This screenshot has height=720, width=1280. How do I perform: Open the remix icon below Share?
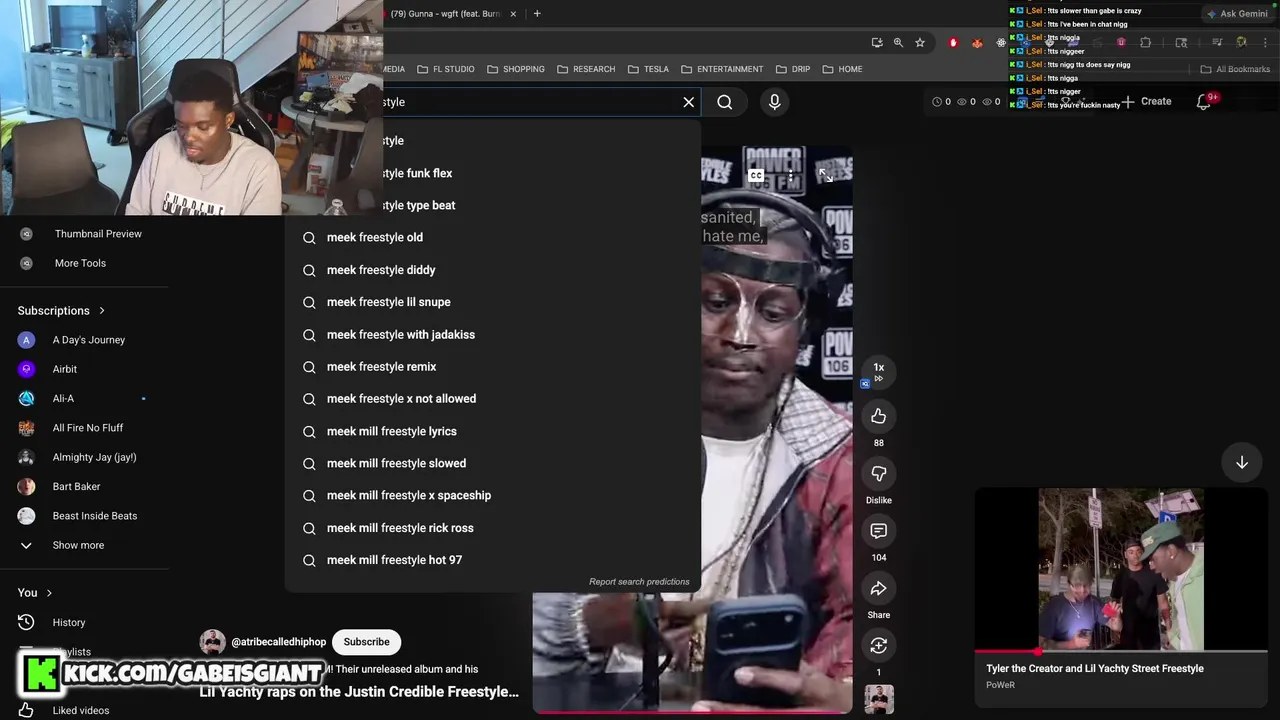[879, 646]
